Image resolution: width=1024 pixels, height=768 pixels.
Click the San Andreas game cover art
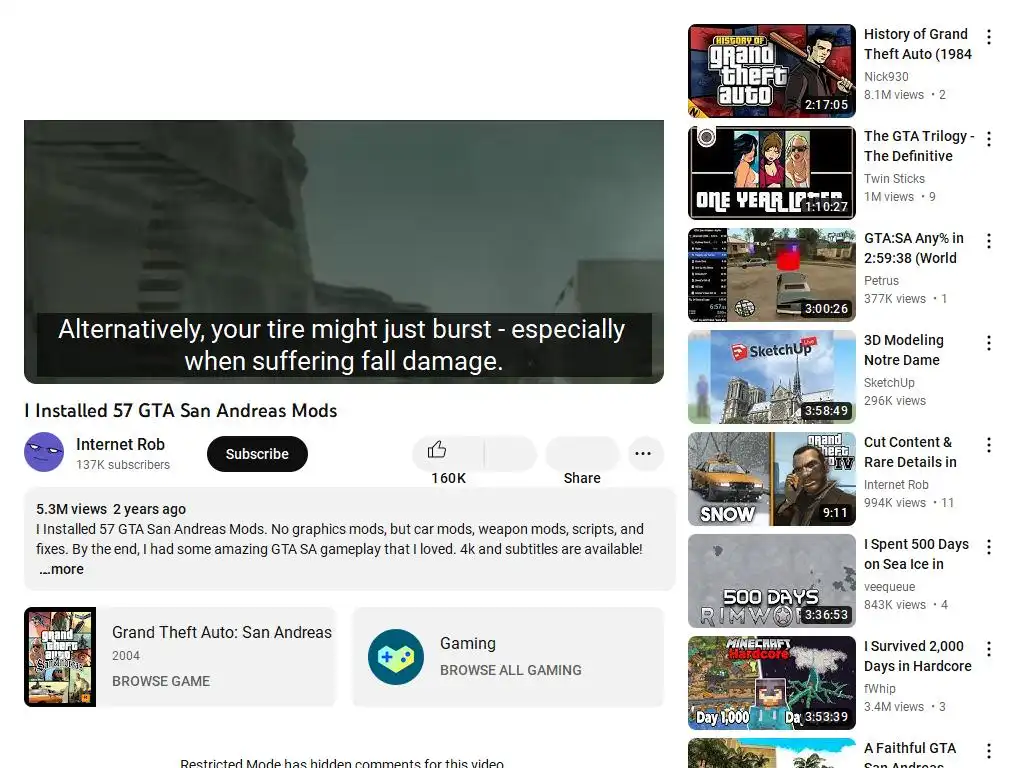[x=60, y=657]
